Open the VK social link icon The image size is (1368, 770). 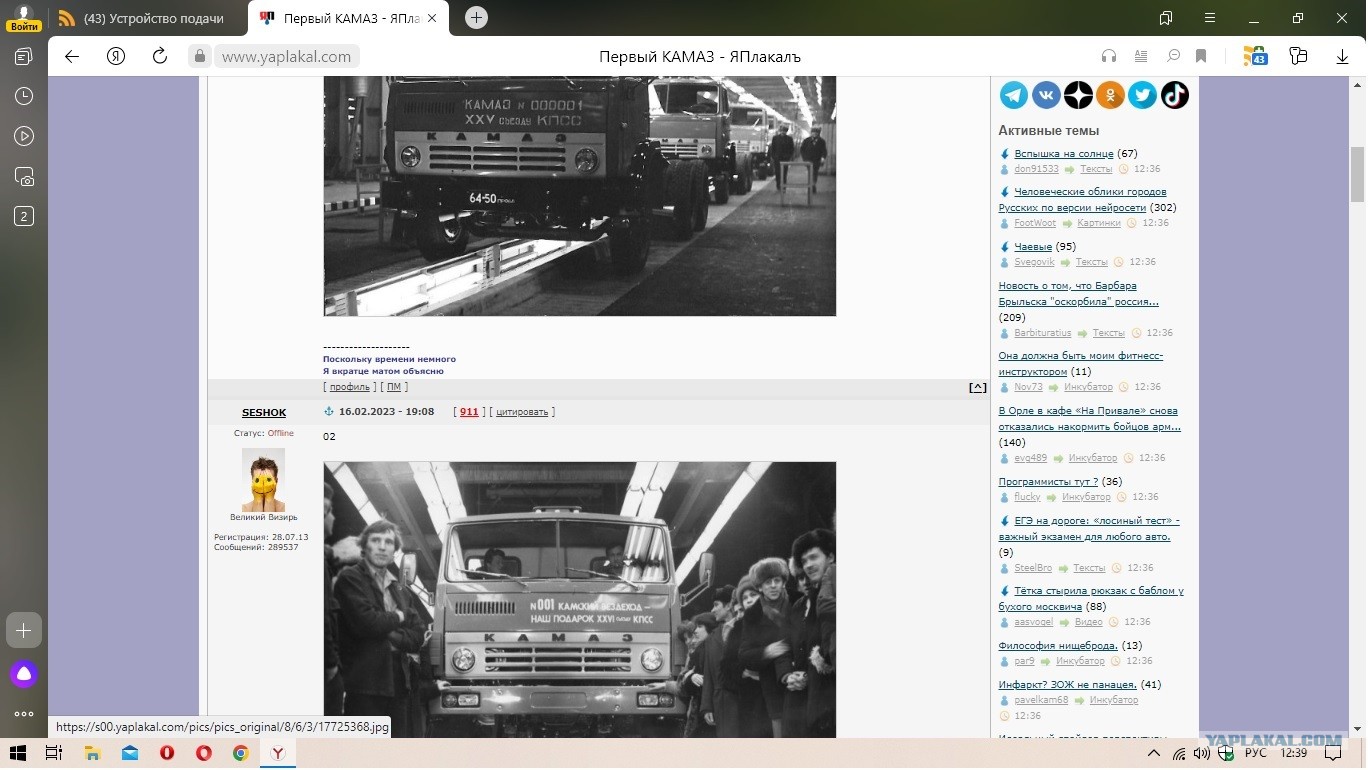(1046, 95)
